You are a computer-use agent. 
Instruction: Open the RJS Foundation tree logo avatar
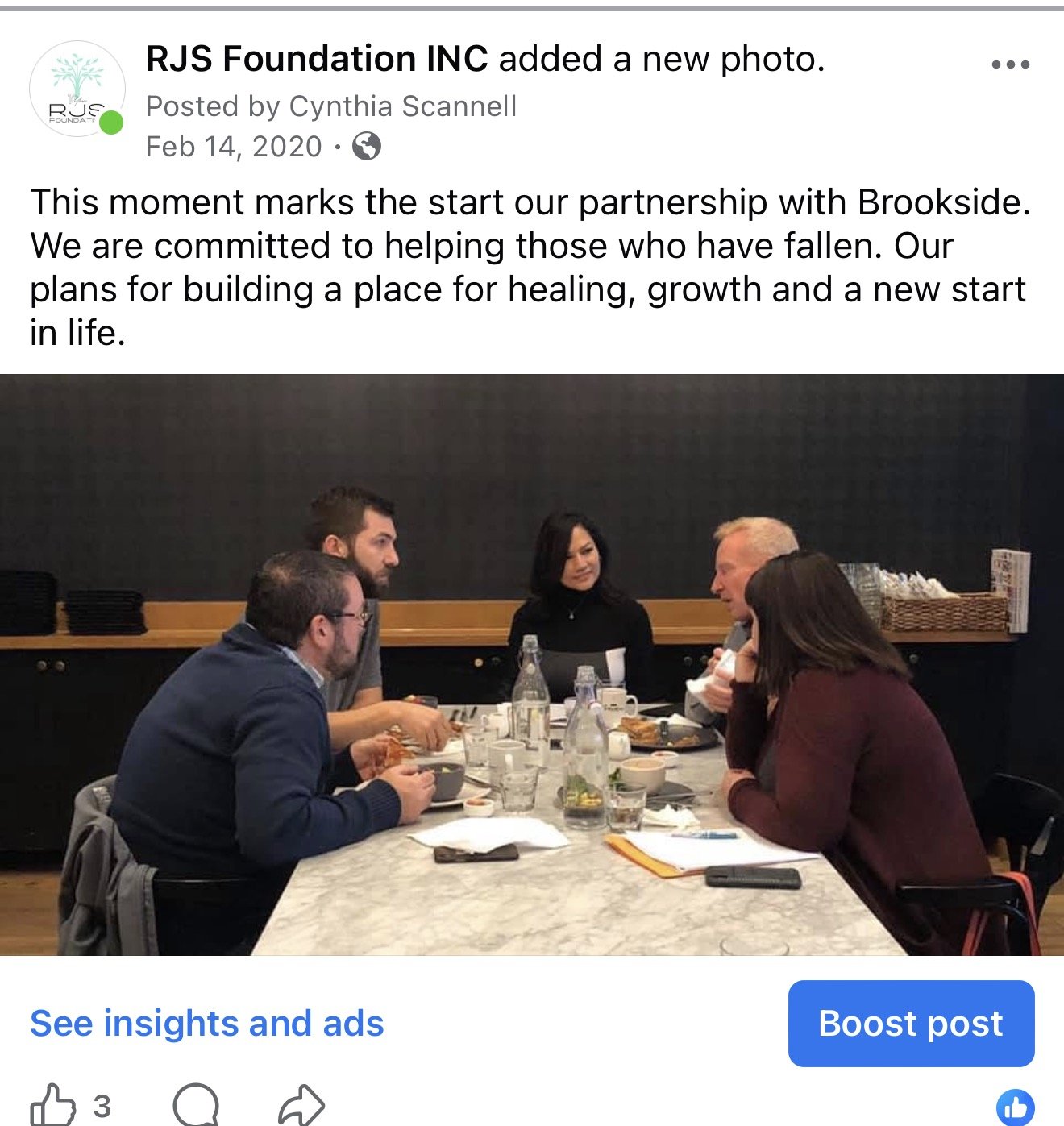tap(77, 89)
